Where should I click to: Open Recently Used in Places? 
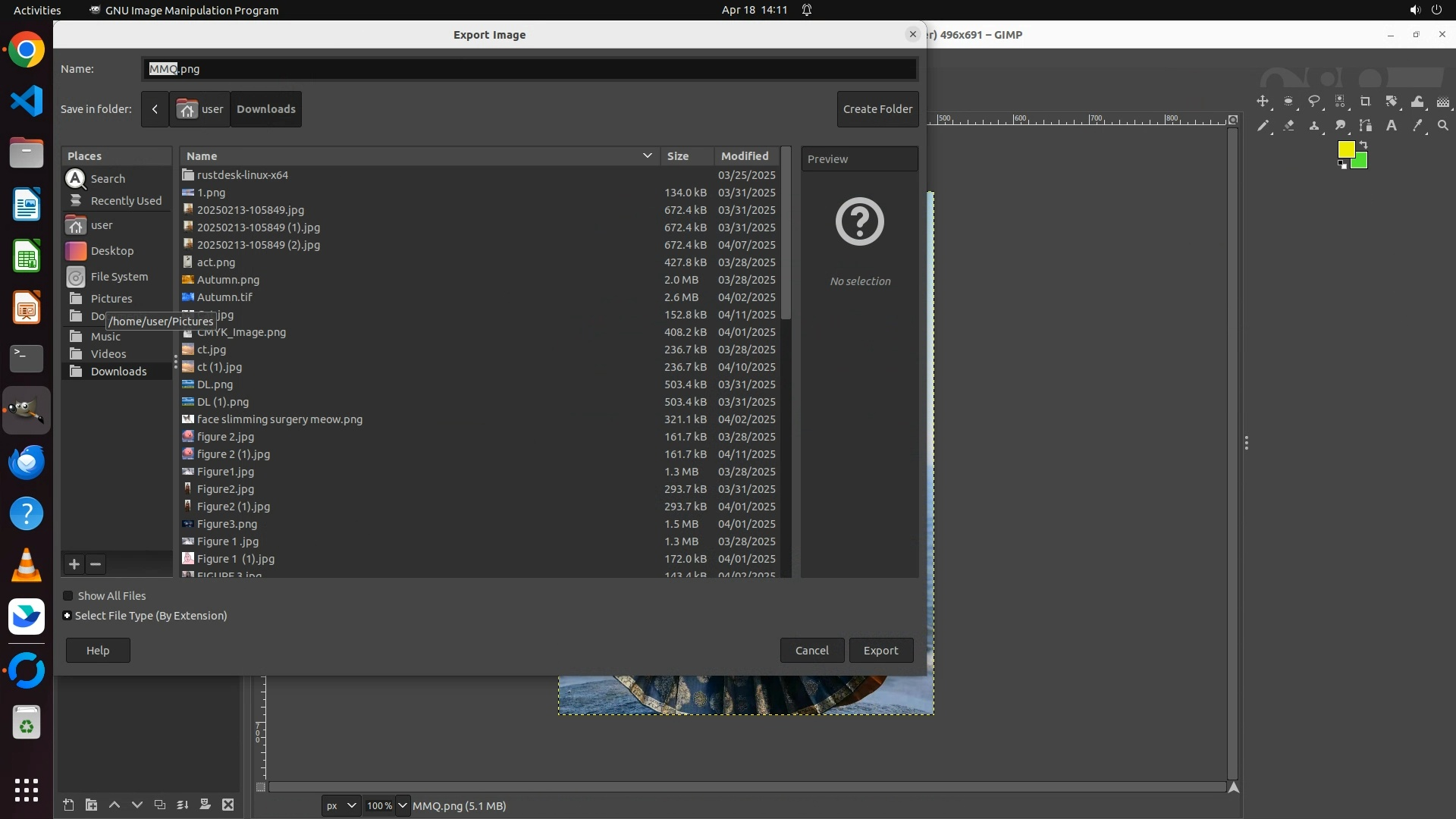(126, 201)
